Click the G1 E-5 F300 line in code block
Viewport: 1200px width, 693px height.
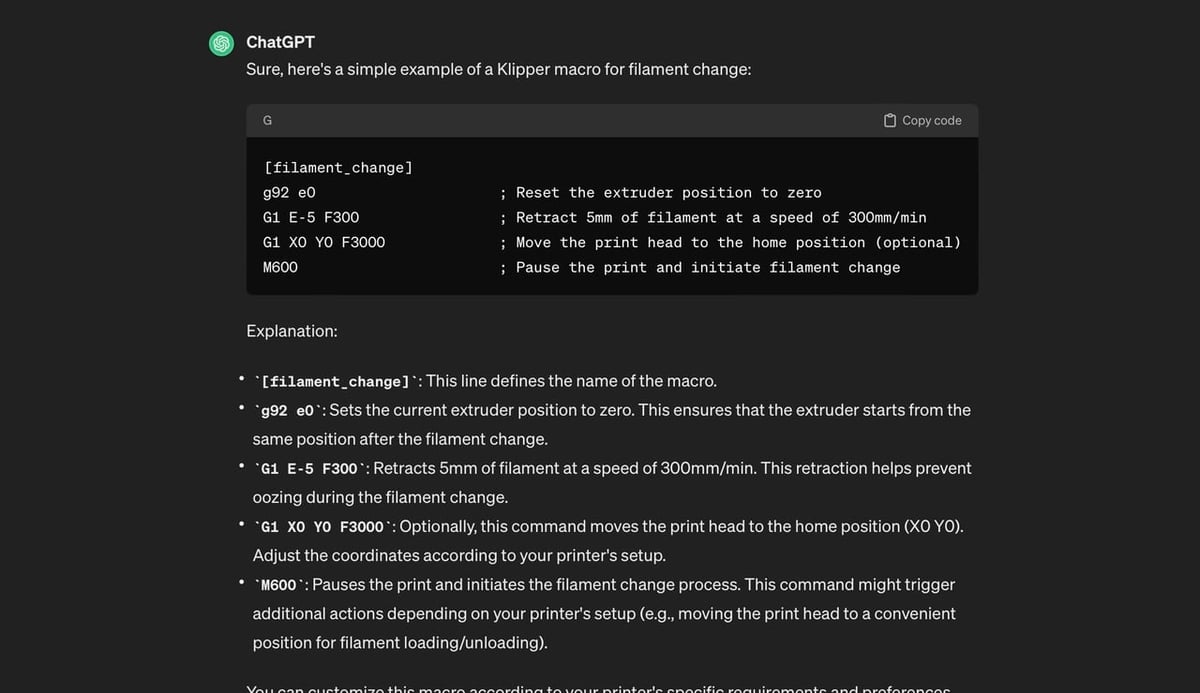point(311,218)
